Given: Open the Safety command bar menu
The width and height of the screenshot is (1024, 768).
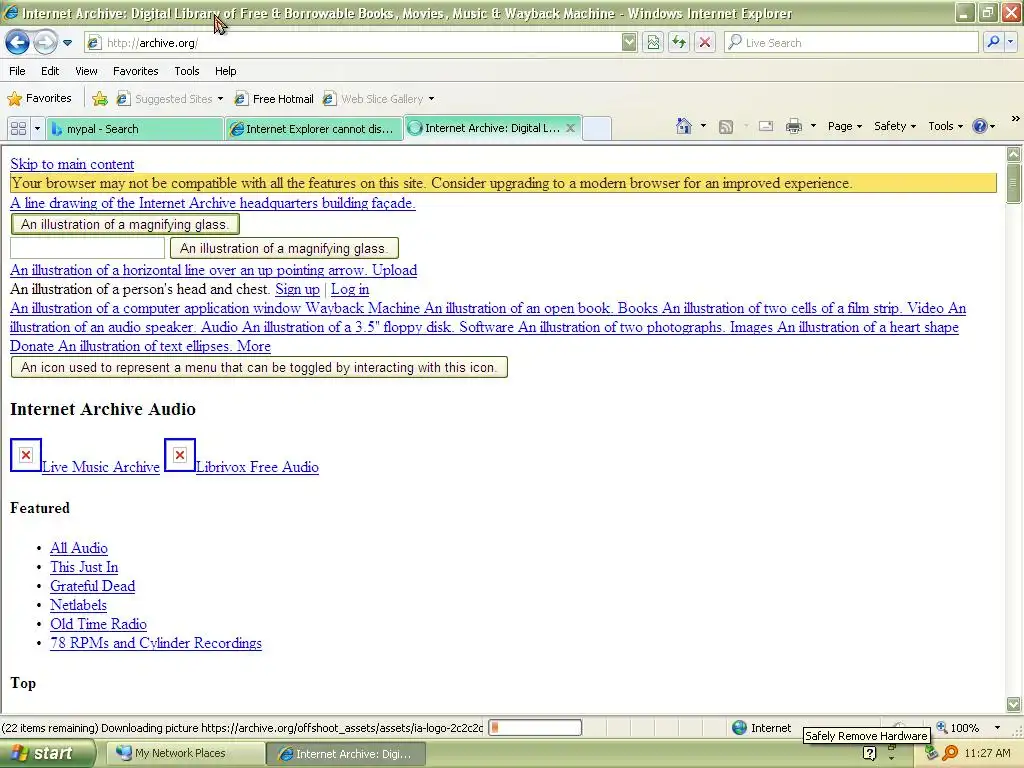Looking at the screenshot, I should tap(895, 127).
